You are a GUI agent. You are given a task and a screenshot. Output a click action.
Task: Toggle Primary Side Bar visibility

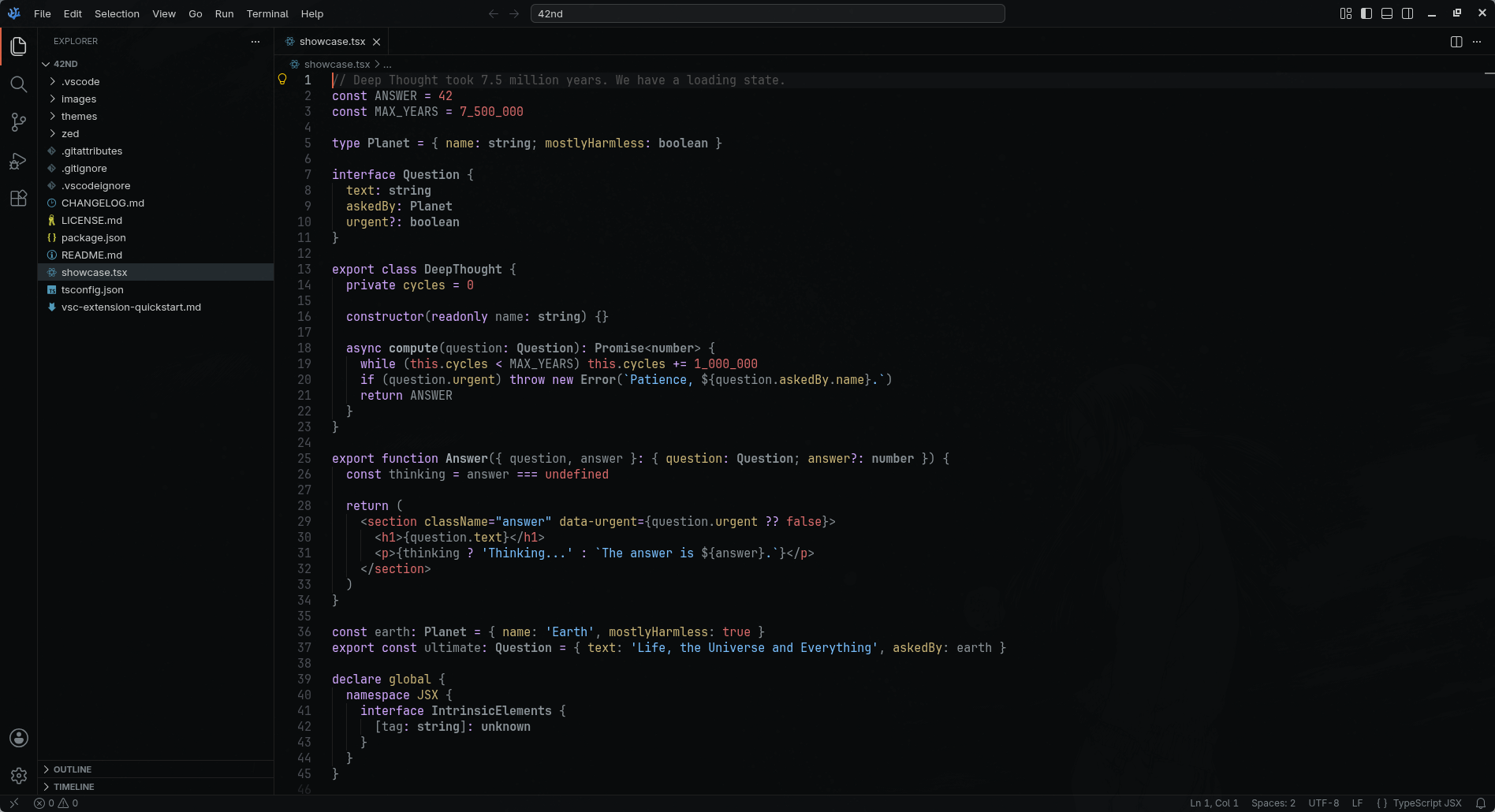[1366, 13]
